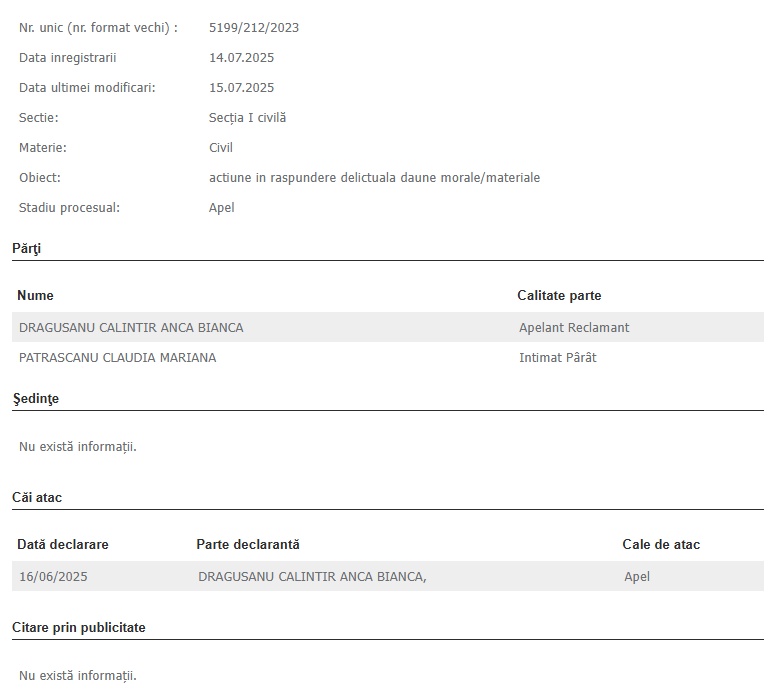The height and width of the screenshot is (684, 764).
Task: Click the Citare prin publicitate heading
Action: point(79,627)
